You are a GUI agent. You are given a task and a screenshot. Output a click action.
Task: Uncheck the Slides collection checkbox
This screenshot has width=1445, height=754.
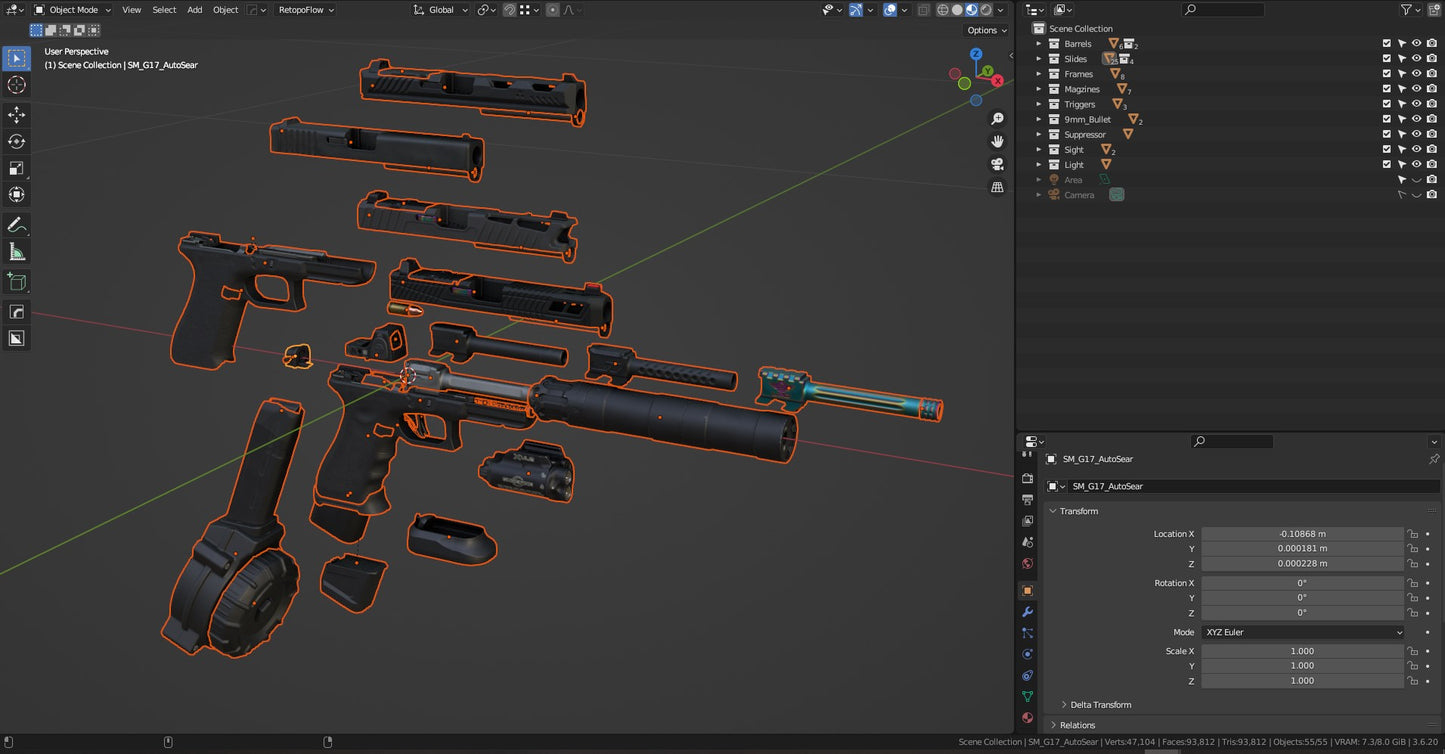pos(1386,59)
